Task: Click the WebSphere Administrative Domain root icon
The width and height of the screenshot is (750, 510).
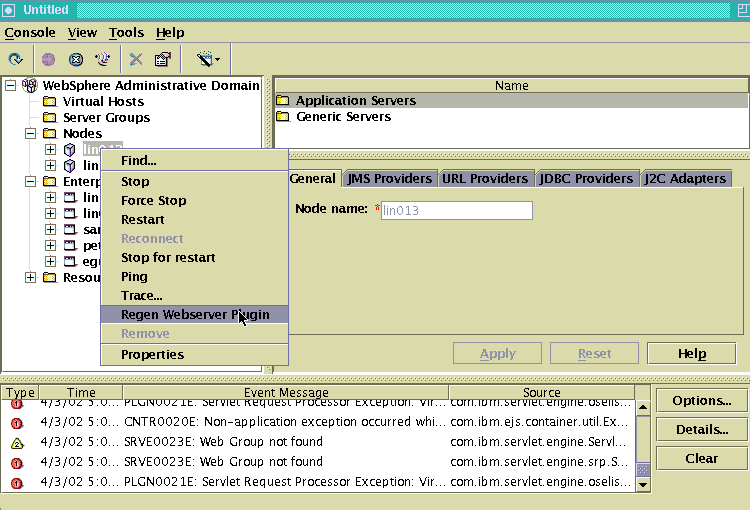Action: (30, 86)
